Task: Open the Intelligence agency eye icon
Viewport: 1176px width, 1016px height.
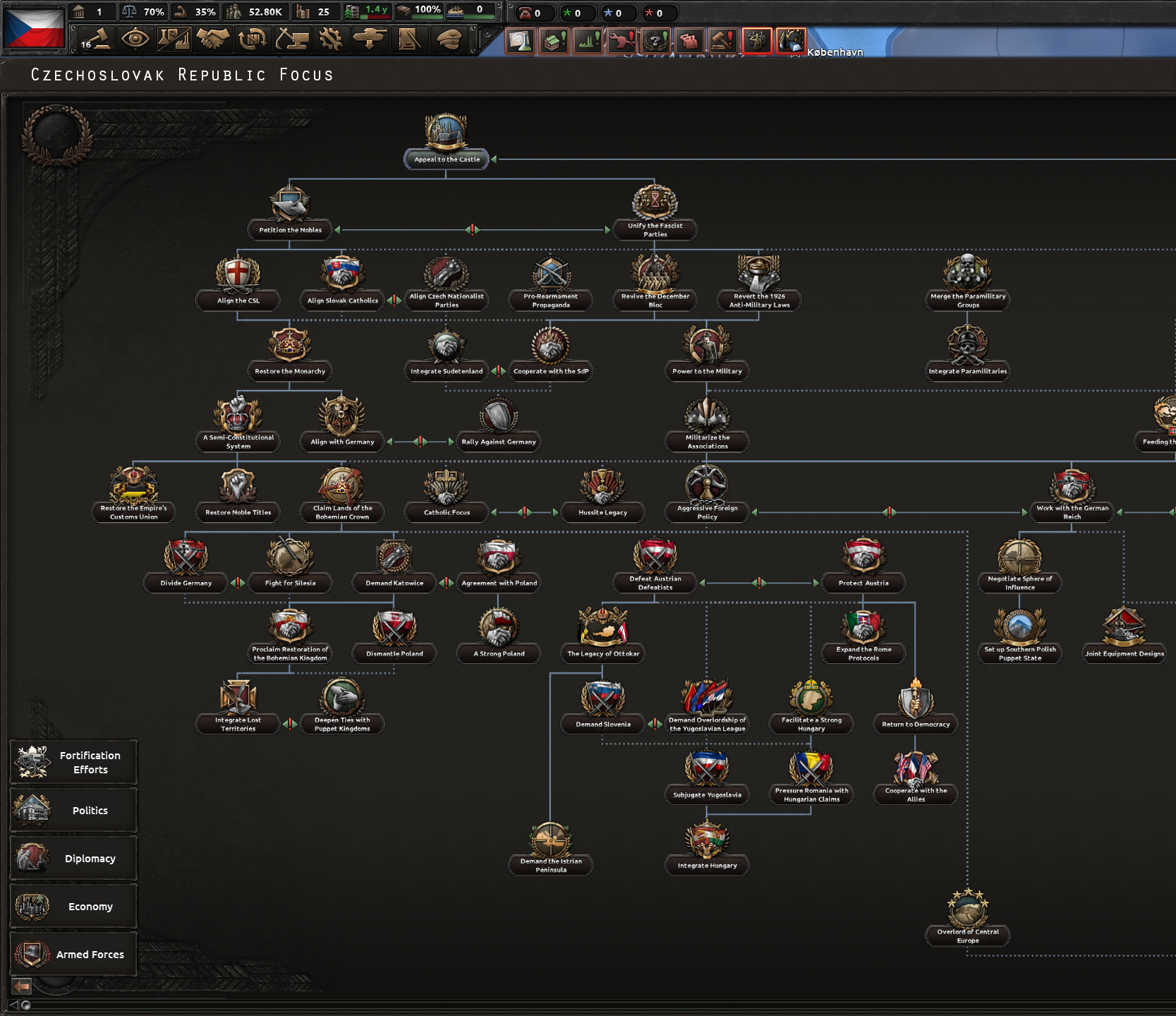Action: (135, 39)
